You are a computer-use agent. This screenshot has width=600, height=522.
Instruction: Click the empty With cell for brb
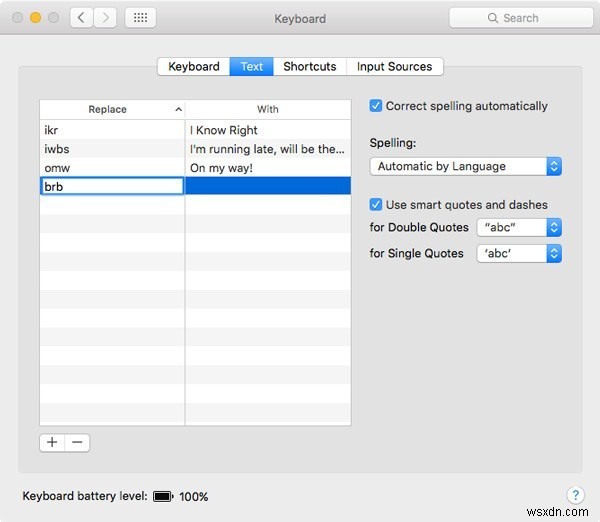pyautogui.click(x=268, y=186)
